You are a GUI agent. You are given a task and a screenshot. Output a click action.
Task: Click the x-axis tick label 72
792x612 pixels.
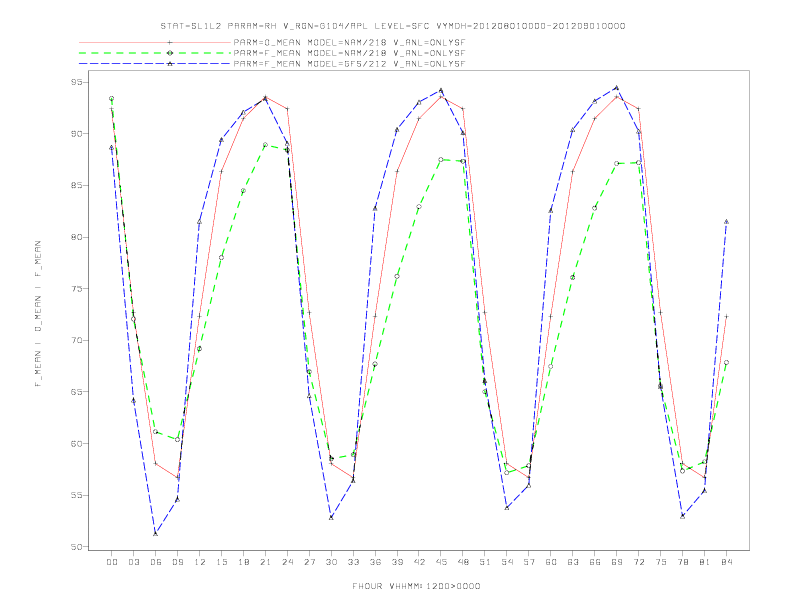point(639,562)
